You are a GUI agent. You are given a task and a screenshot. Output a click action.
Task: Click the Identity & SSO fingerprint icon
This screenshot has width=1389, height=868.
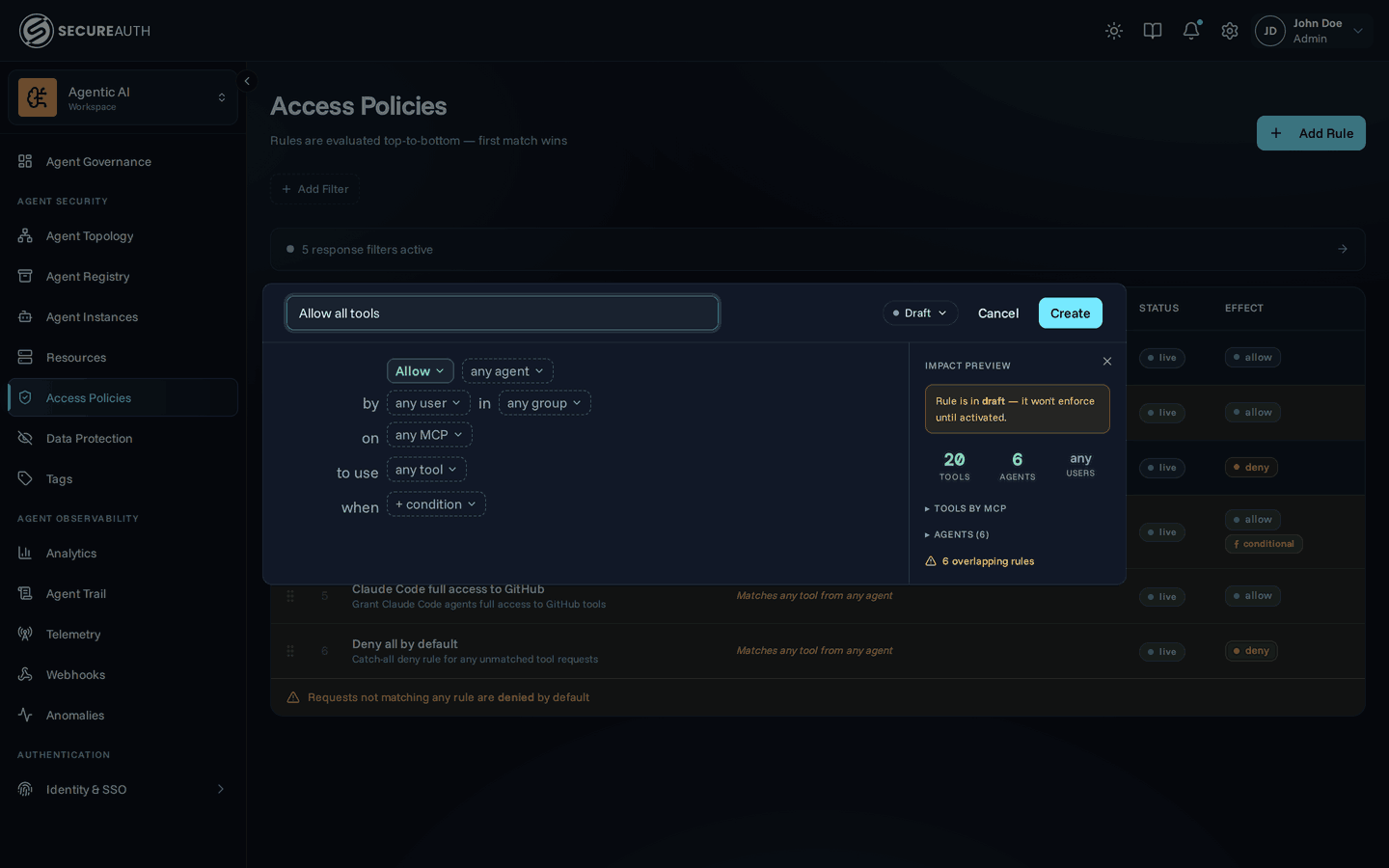25,790
